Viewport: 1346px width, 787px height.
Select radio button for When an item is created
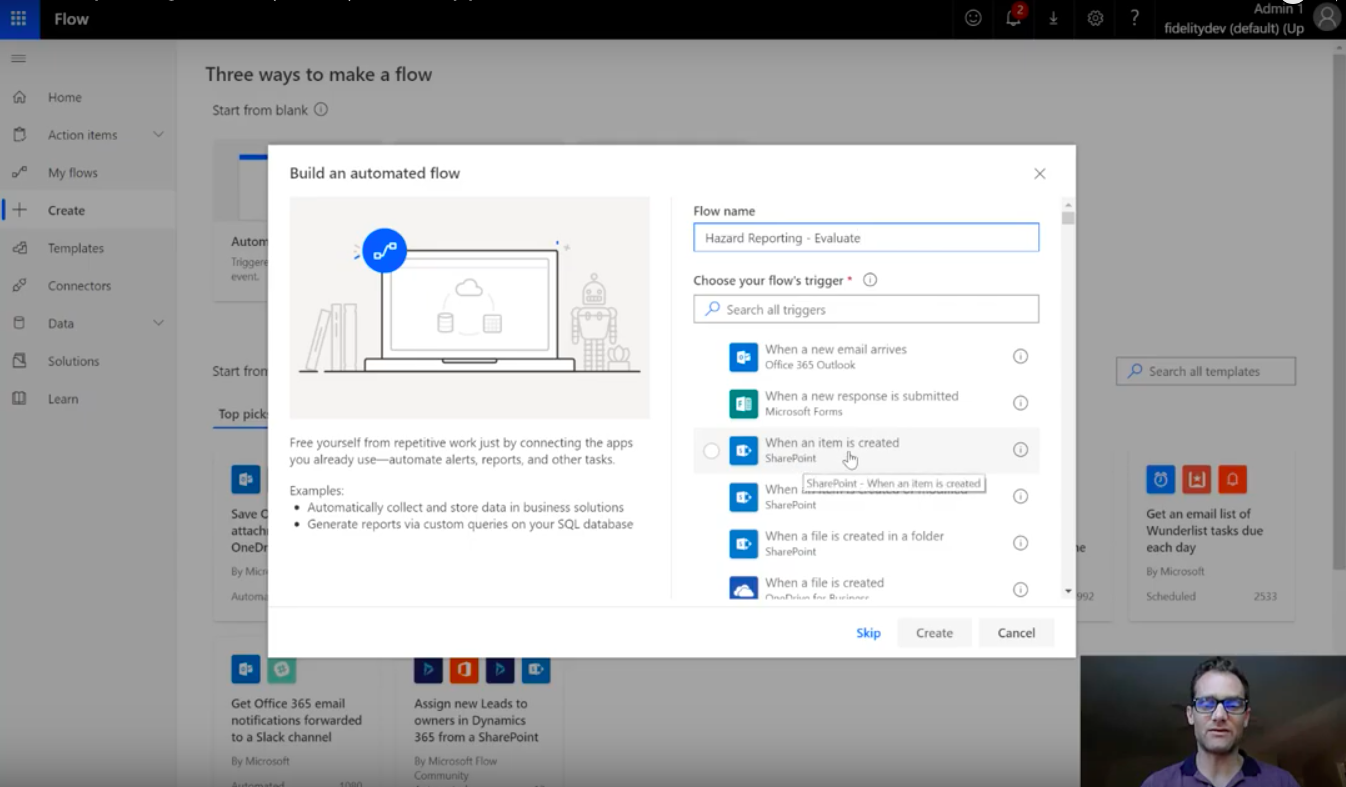tap(711, 451)
